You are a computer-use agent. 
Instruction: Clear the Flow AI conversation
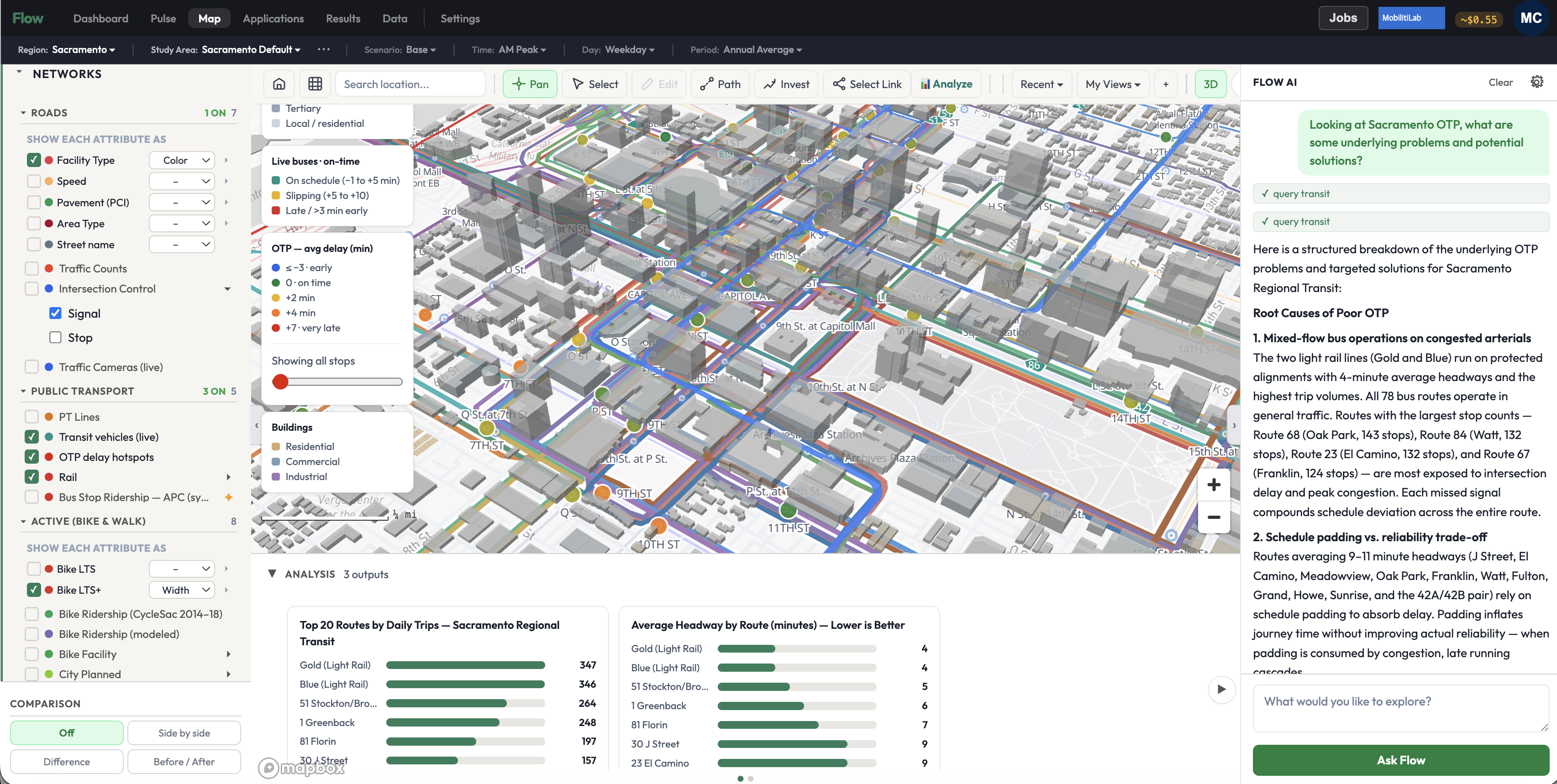point(1500,82)
